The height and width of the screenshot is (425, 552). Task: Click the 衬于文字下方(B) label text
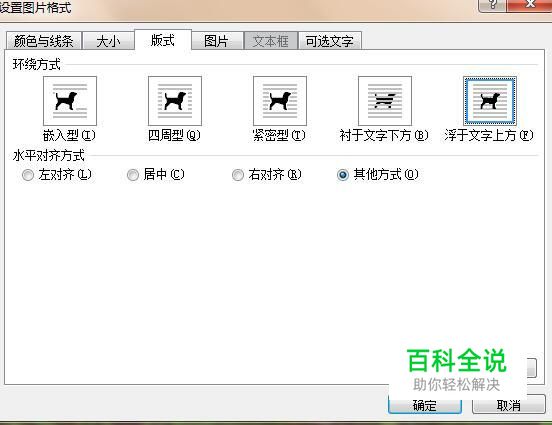[x=384, y=135]
